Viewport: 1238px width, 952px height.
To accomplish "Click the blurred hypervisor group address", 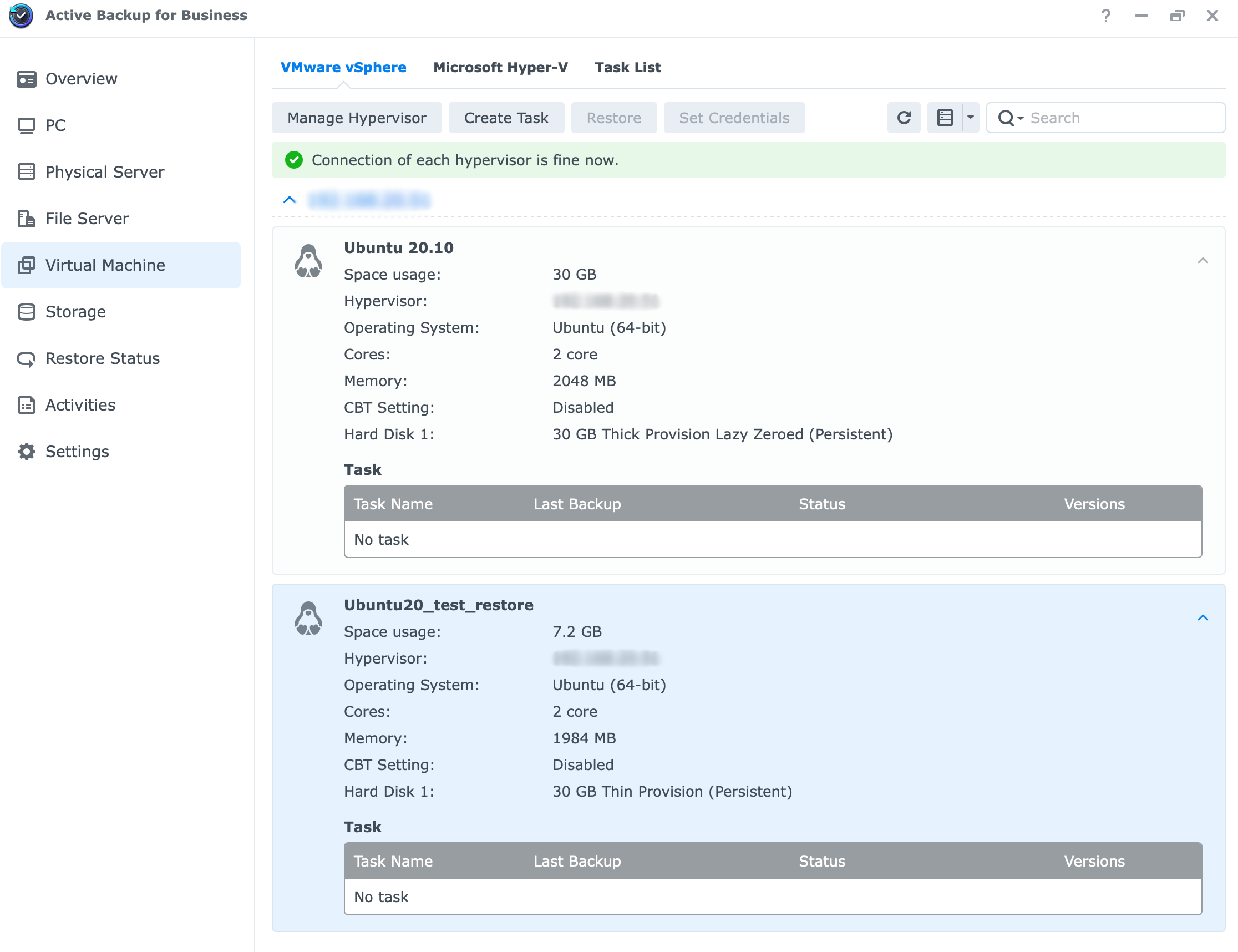I will click(x=369, y=200).
